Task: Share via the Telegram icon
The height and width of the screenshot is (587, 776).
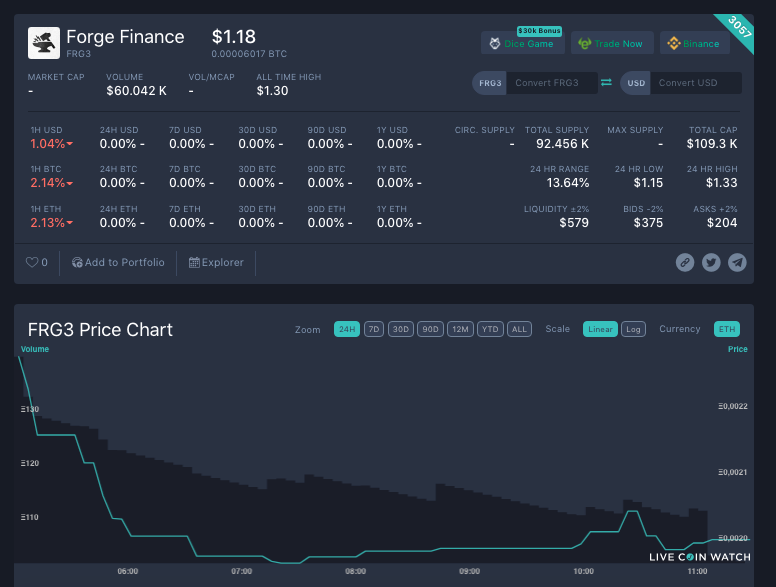Action: (737, 262)
